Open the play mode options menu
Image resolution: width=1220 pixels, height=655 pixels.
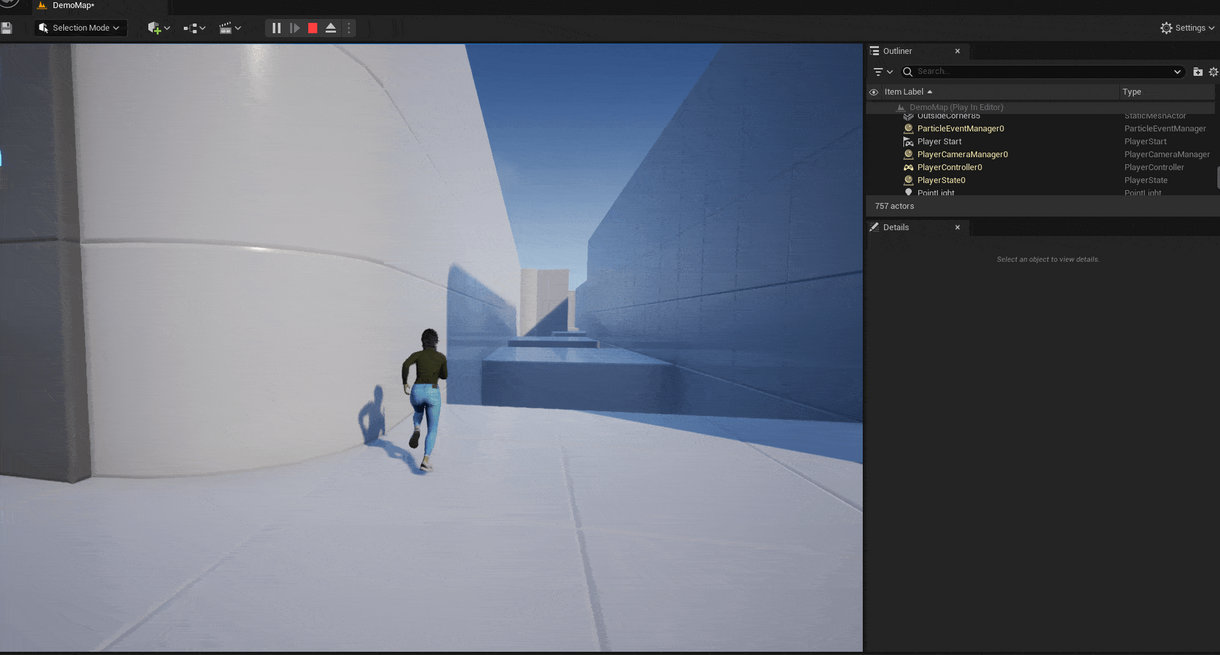click(x=349, y=28)
